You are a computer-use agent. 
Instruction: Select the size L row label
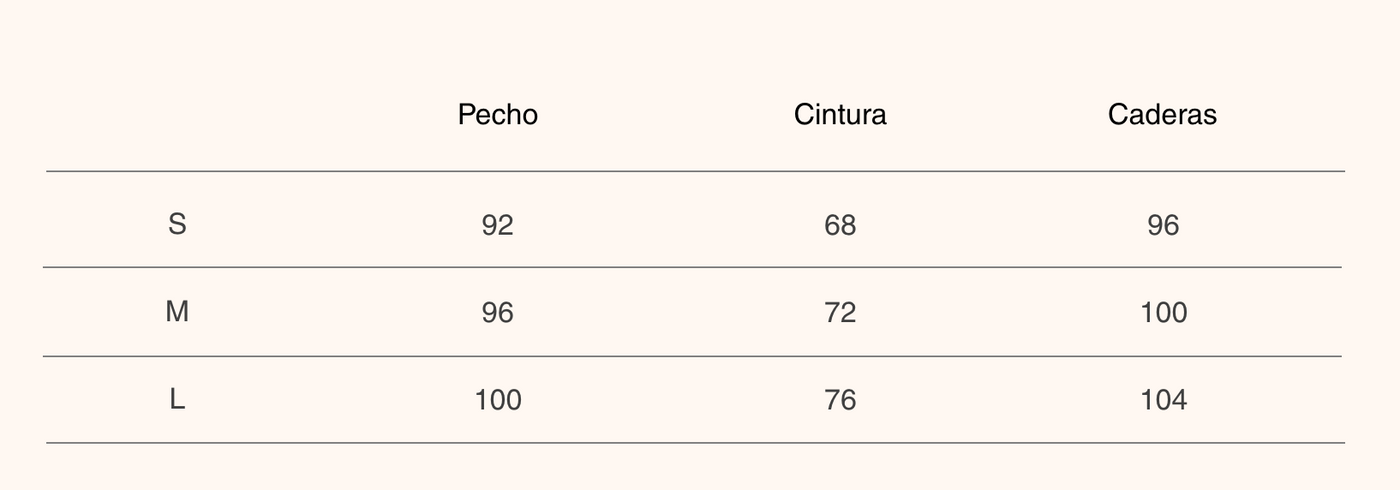click(x=177, y=400)
